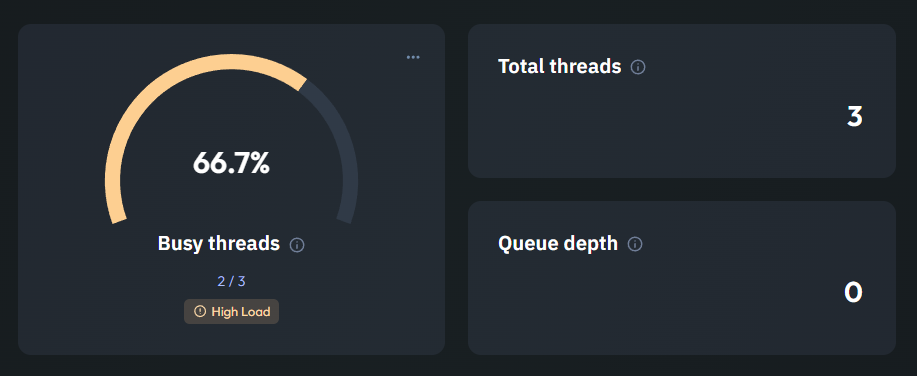This screenshot has height=376, width=917.
Task: Click the Total threads heading
Action: [560, 67]
